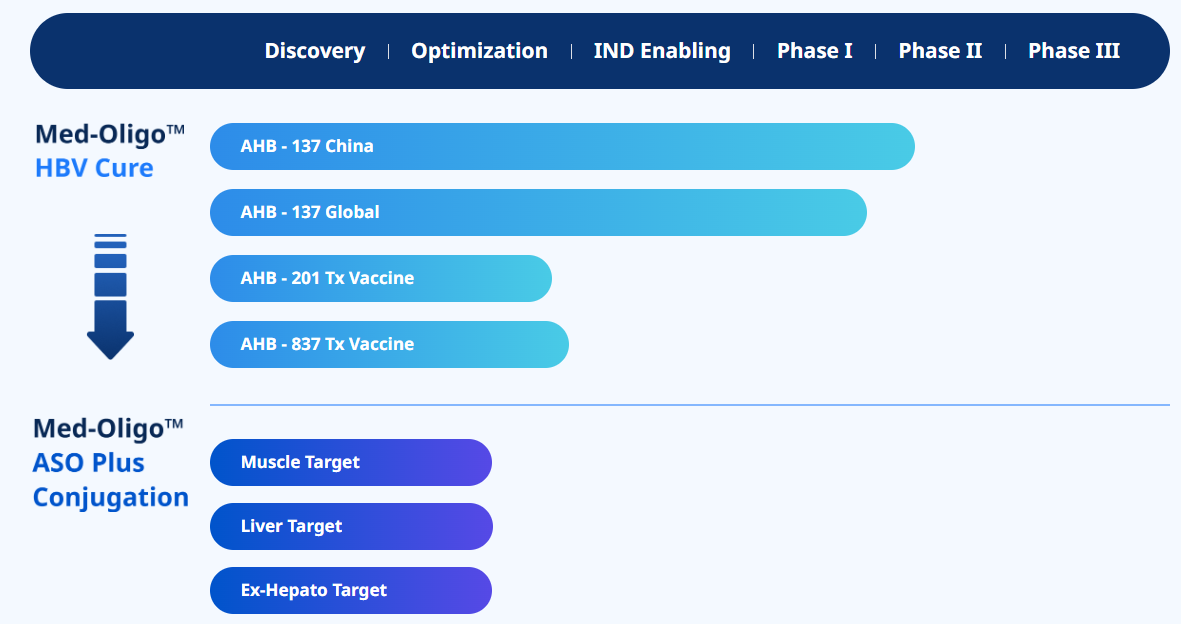Click the AHB - 137 Global progress bar

point(538,212)
